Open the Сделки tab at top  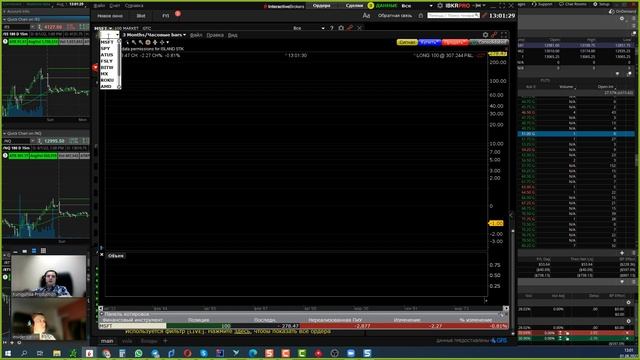pos(354,6)
